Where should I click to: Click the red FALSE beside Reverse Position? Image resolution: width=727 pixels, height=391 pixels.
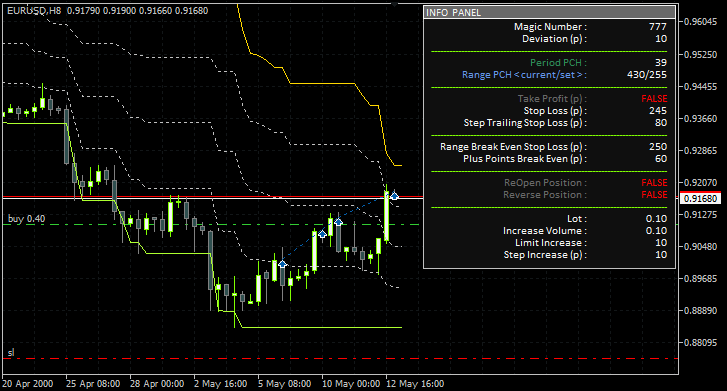pyautogui.click(x=654, y=195)
